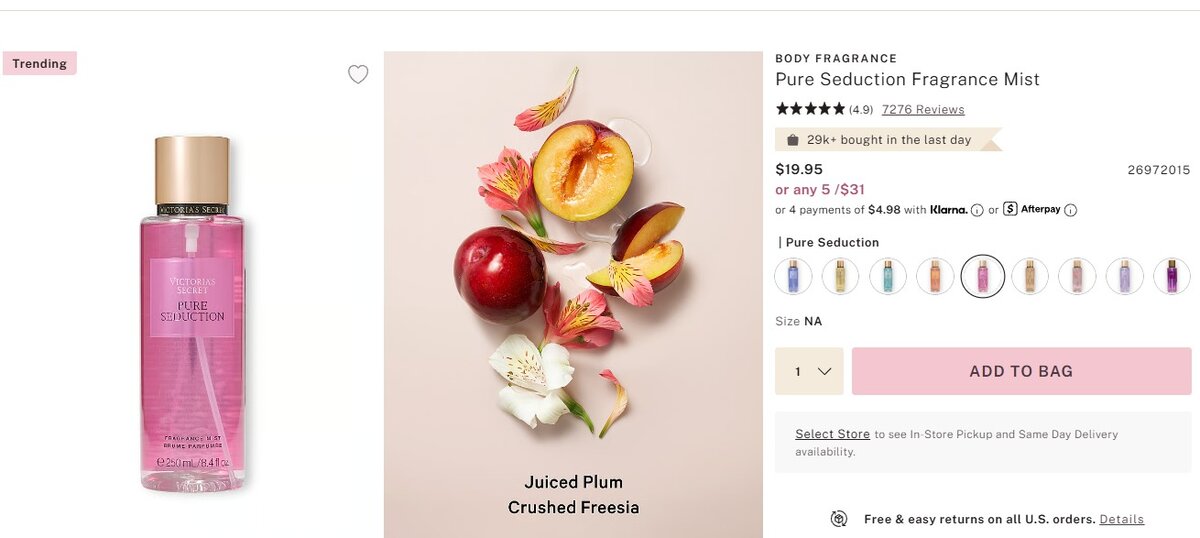Click the Select Store link
The width and height of the screenshot is (1200, 538).
pyautogui.click(x=832, y=434)
